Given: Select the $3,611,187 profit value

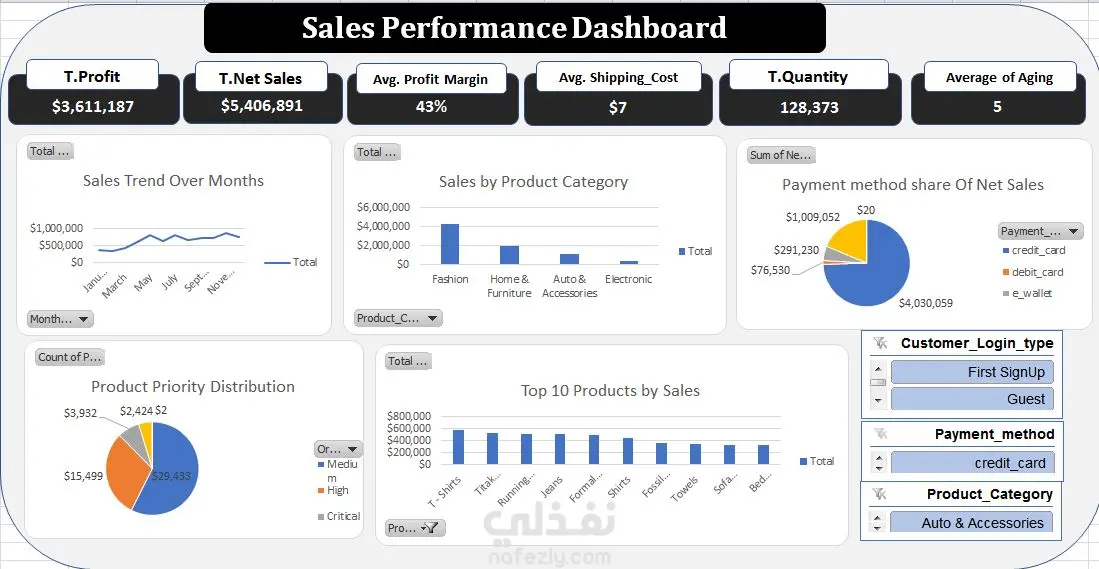Looking at the screenshot, I should pyautogui.click(x=93, y=107).
